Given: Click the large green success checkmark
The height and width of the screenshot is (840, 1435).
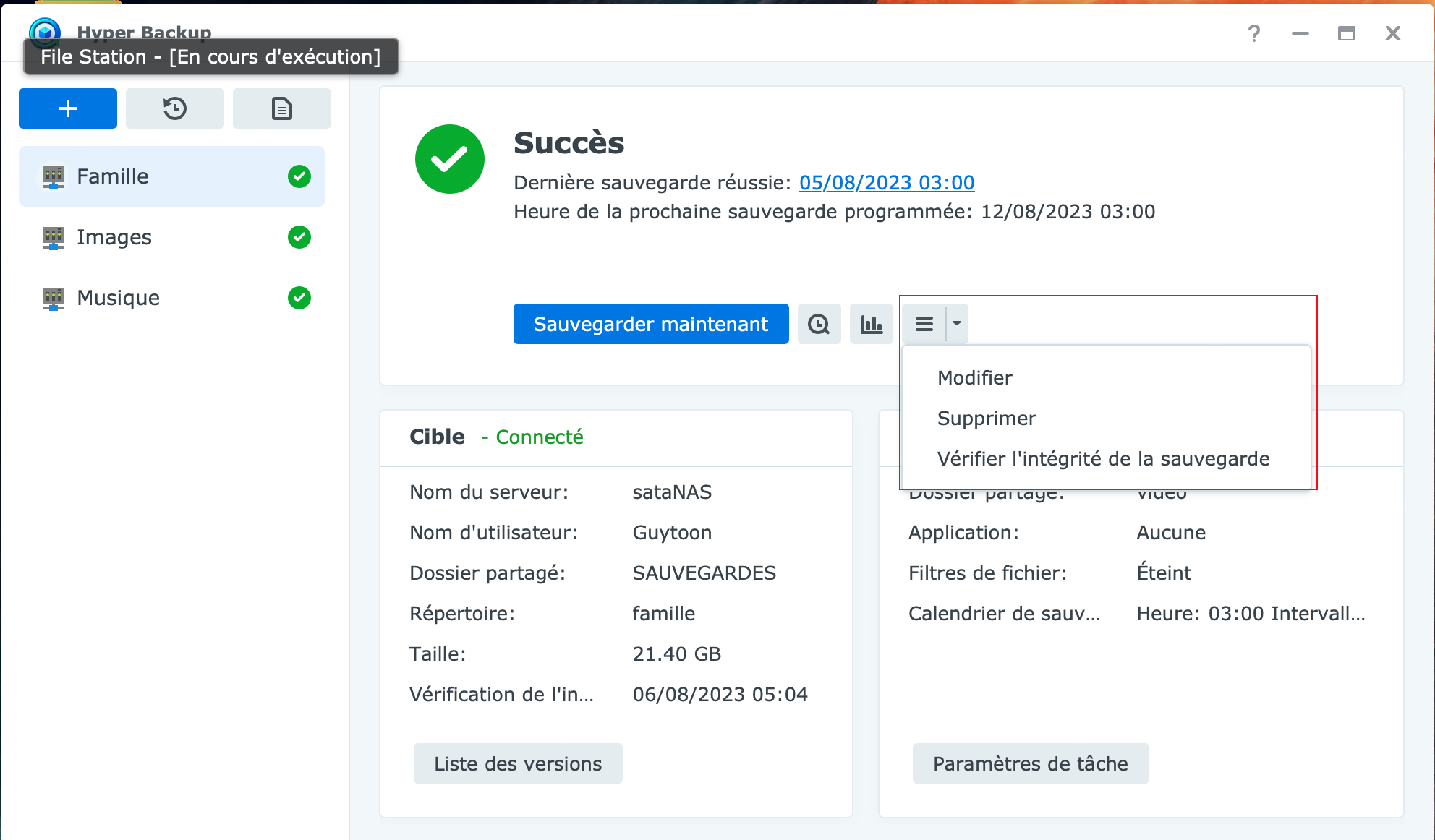Looking at the screenshot, I should [449, 159].
